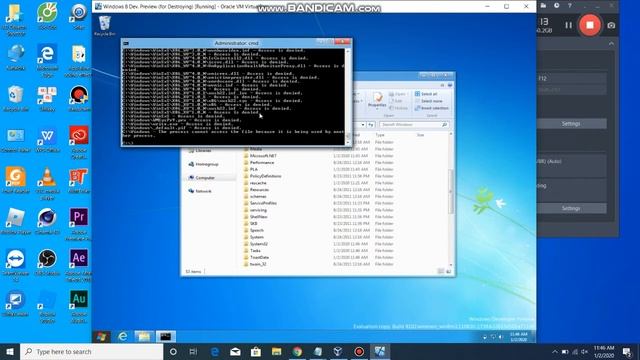Select the Microsoft.NET folder

tap(263, 156)
